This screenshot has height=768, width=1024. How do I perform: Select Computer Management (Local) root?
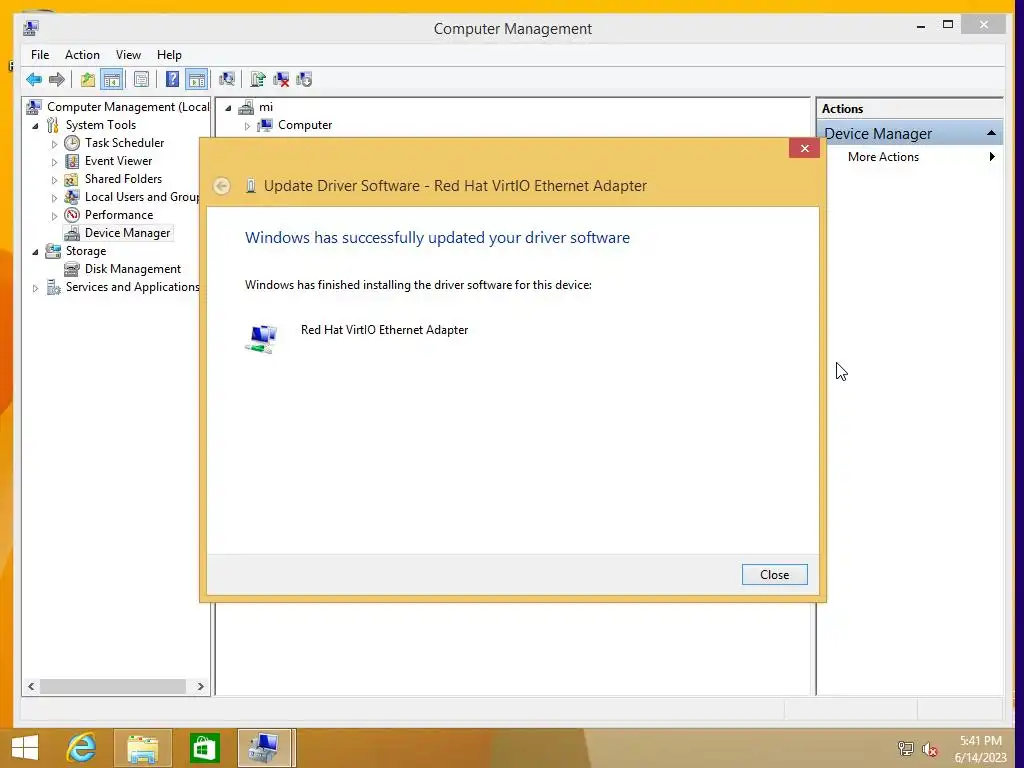[x=128, y=107]
